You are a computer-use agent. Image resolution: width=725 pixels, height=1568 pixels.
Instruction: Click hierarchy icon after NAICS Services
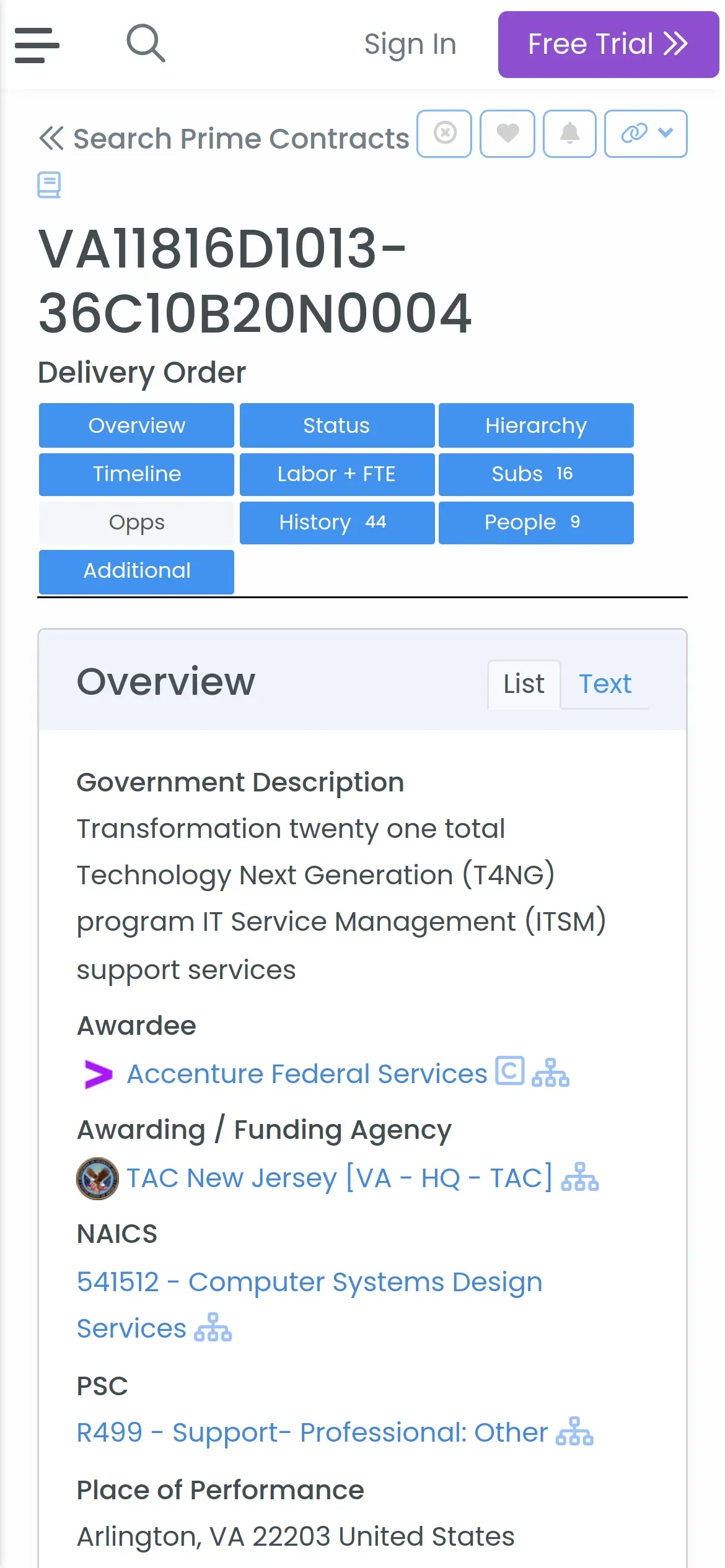(213, 1328)
